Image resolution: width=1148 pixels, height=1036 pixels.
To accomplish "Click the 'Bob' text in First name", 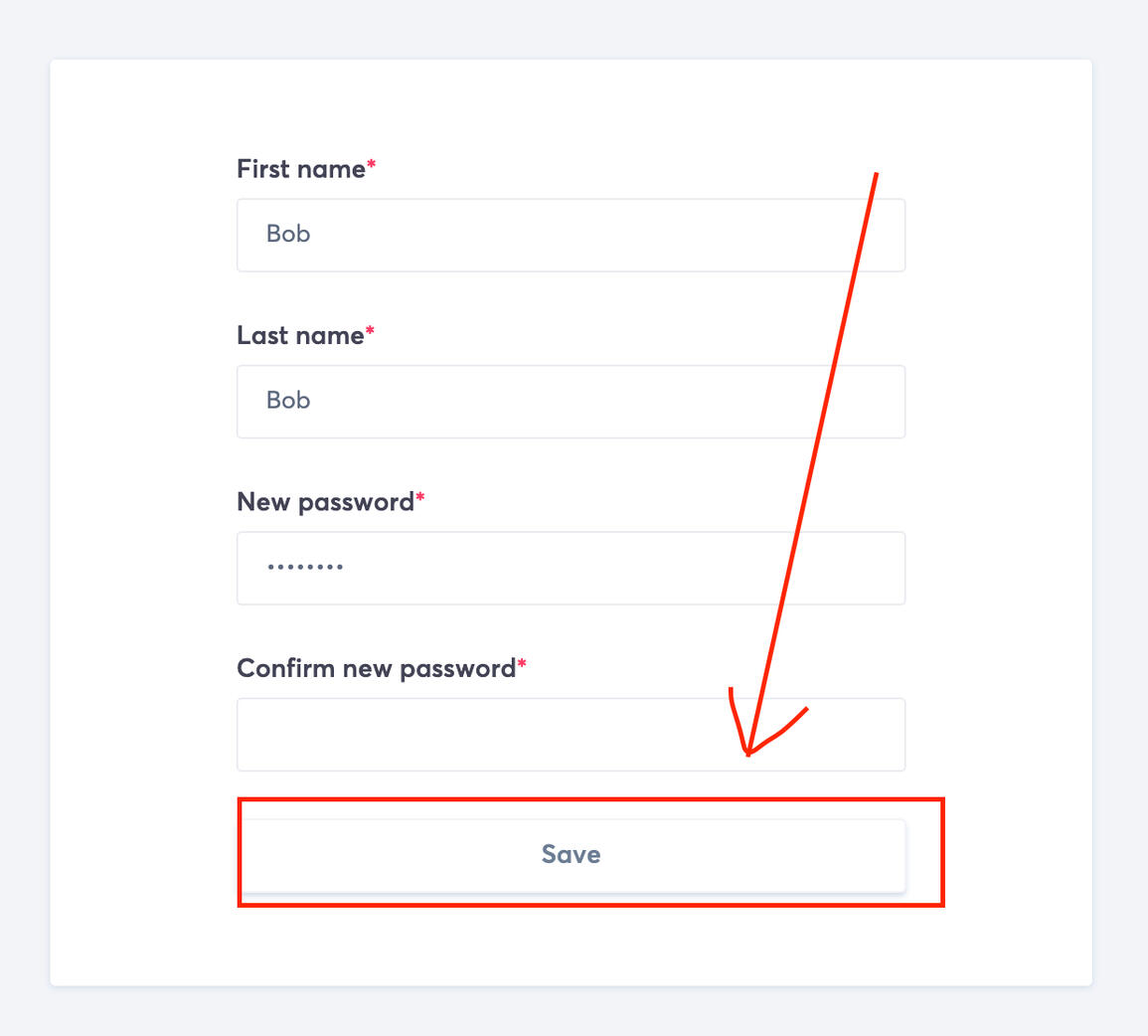I will [x=288, y=235].
